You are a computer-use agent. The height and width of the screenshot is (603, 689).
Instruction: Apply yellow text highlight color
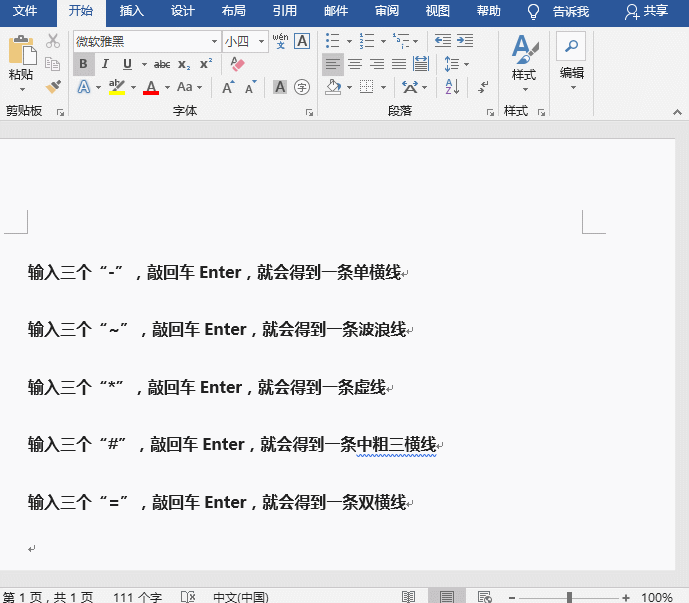117,87
